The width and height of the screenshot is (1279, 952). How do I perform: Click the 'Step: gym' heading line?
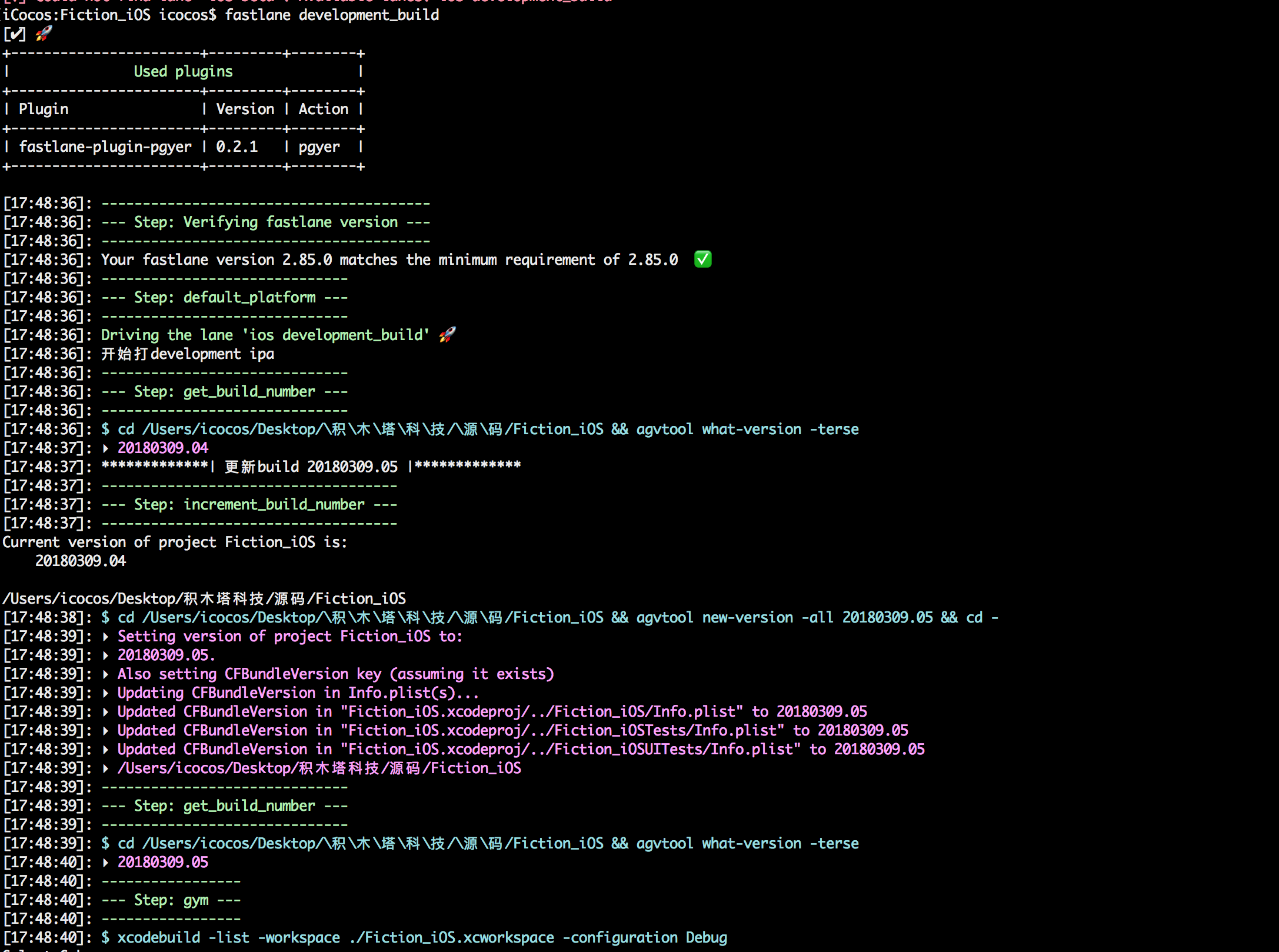click(x=171, y=900)
